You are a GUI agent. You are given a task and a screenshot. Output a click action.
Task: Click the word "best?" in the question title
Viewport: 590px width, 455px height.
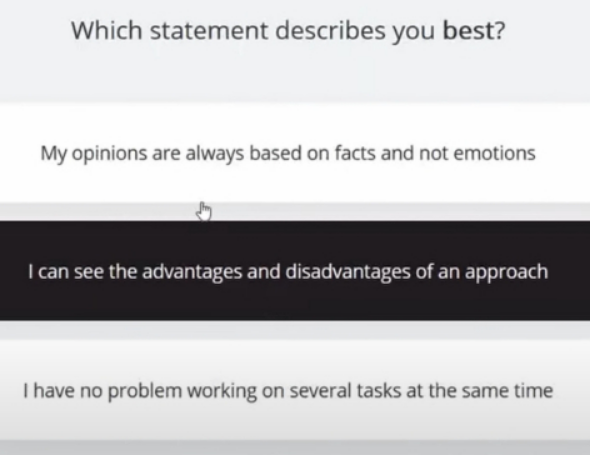coord(474,30)
